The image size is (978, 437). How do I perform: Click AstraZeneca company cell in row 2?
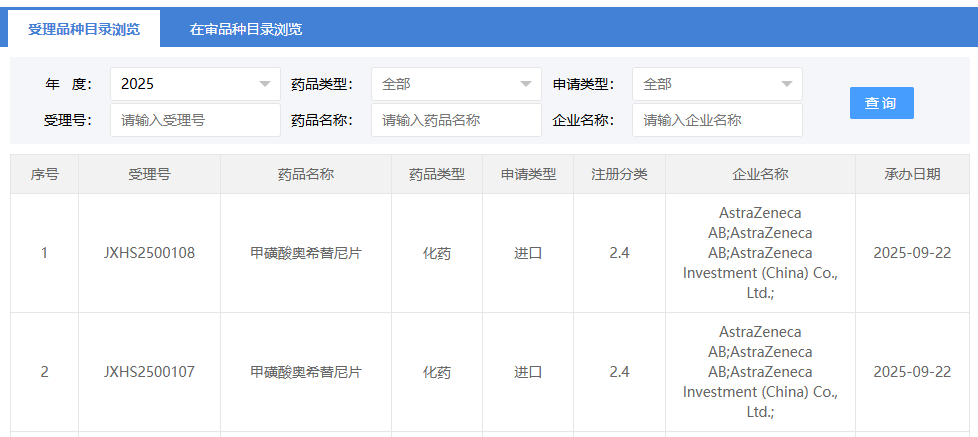point(760,372)
